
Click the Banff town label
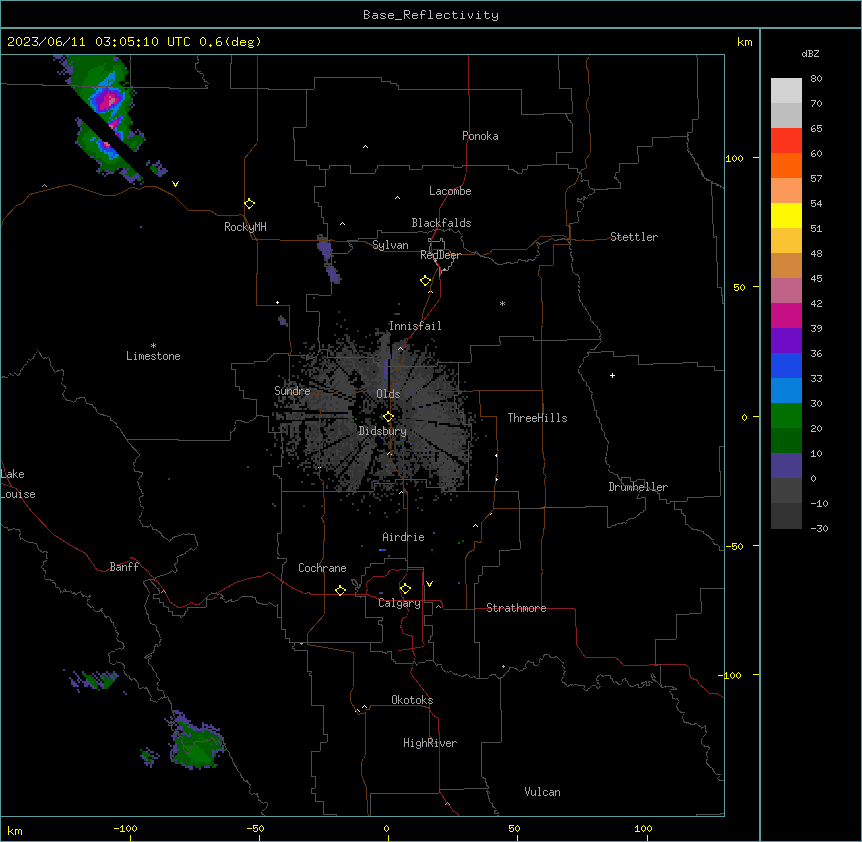coord(124,567)
